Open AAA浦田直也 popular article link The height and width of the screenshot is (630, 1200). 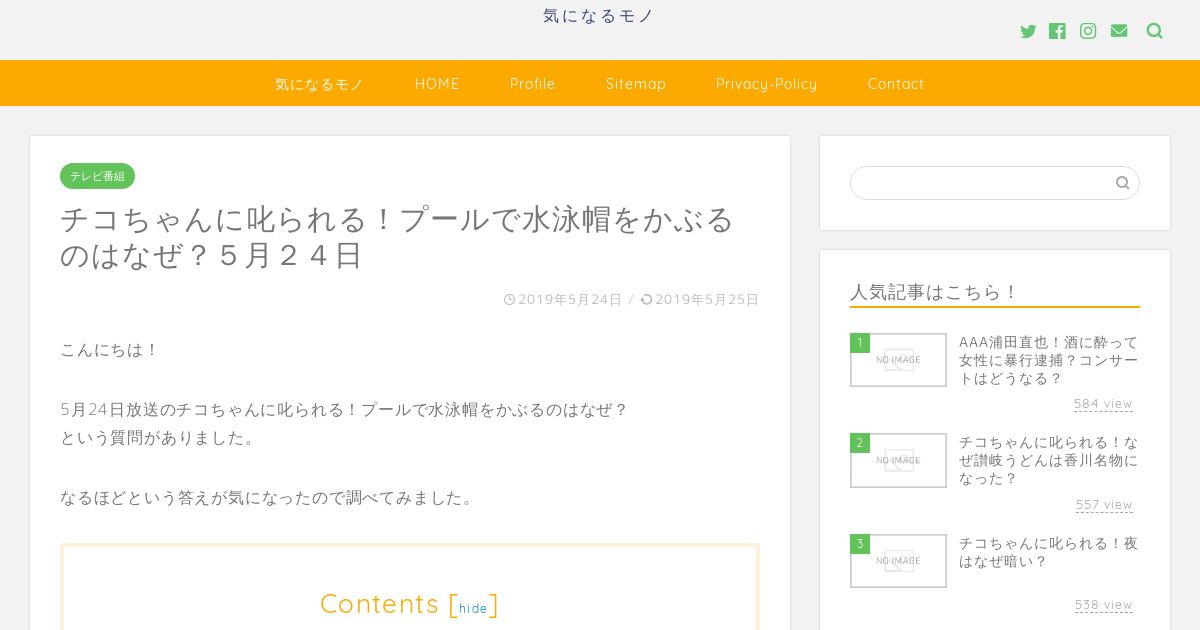(1049, 360)
